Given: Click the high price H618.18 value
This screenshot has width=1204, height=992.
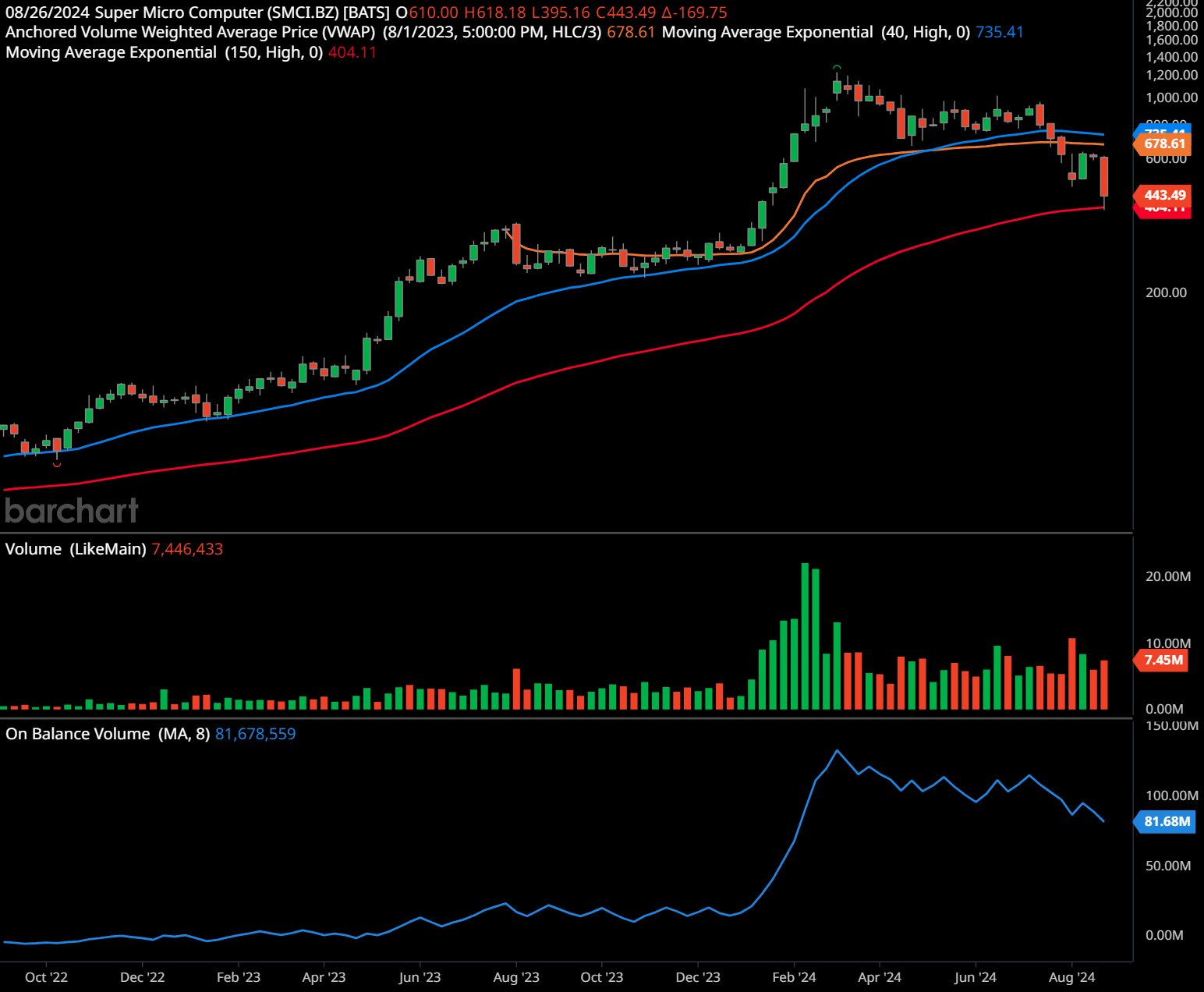Looking at the screenshot, I should point(495,12).
